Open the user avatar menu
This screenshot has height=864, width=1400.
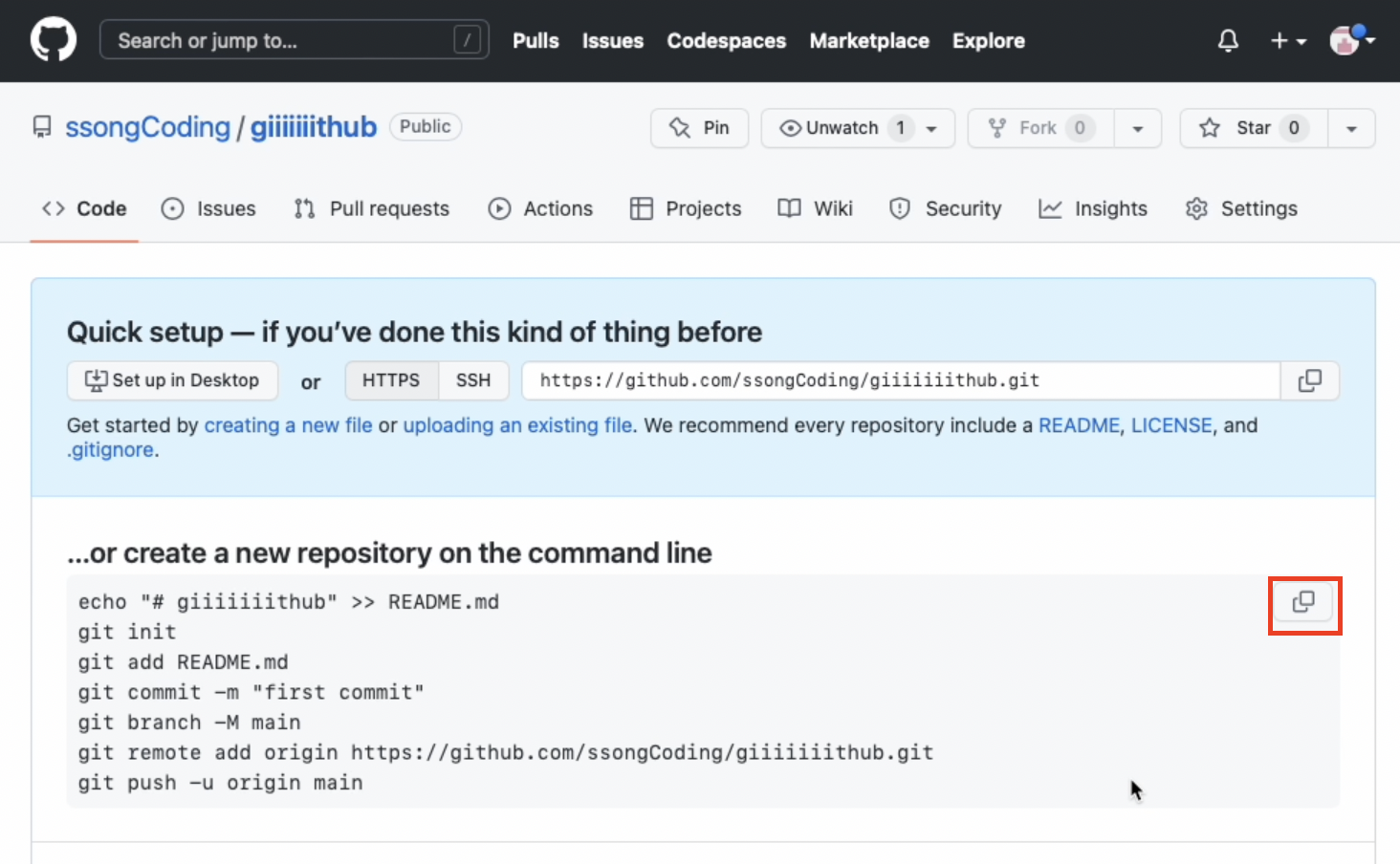1350,41
